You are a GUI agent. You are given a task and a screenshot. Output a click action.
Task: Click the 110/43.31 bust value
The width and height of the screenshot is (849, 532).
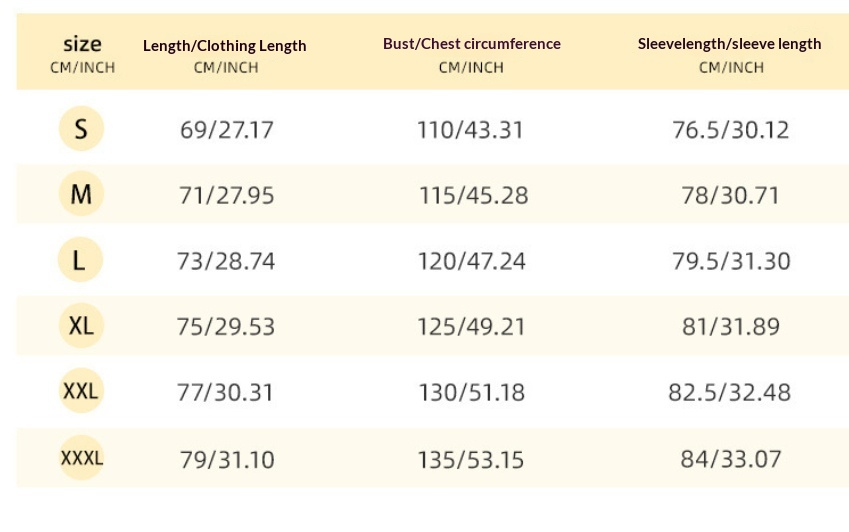470,130
